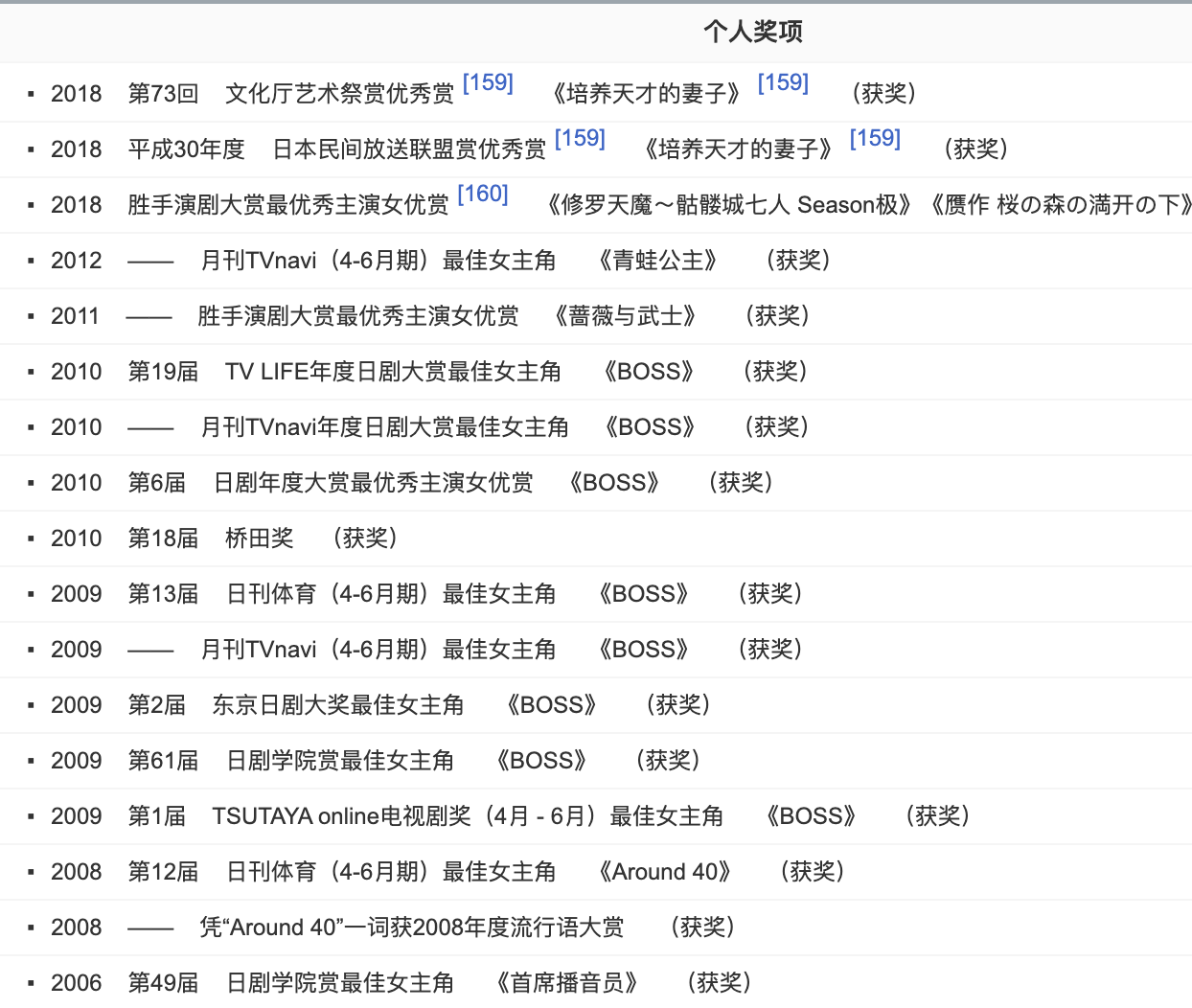Click TSUTAYA online电视剧奖 text

[x=342, y=816]
